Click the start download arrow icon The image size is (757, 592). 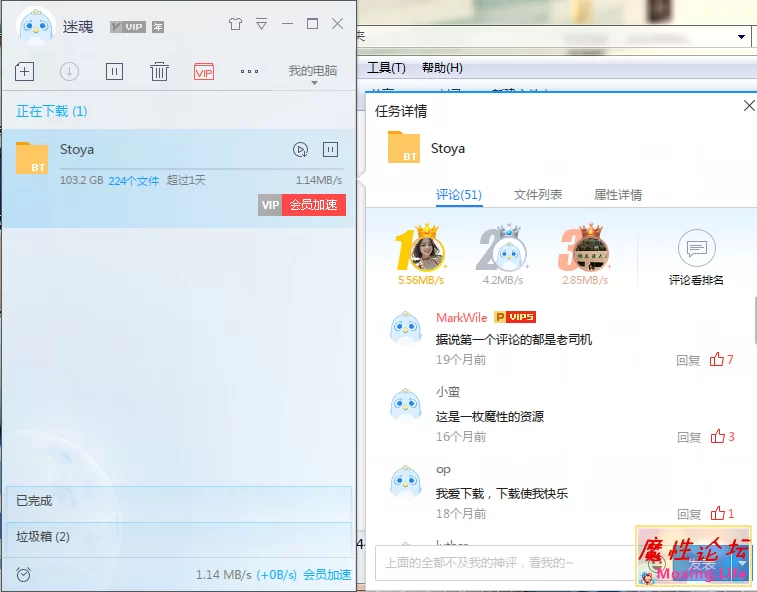(x=69, y=71)
